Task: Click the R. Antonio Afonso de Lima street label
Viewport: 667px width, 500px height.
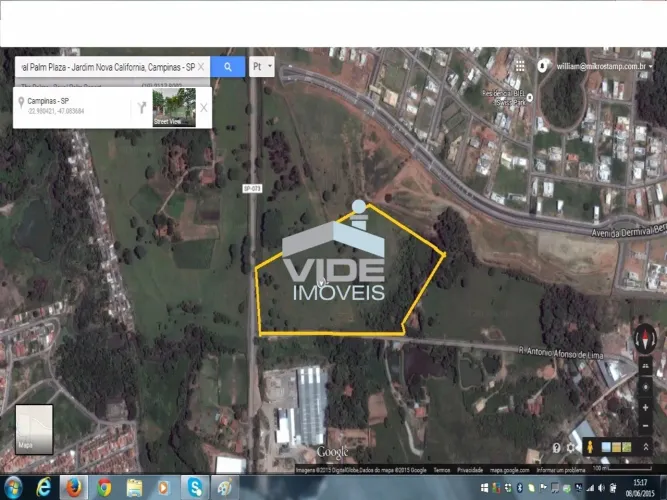Action: (x=561, y=353)
